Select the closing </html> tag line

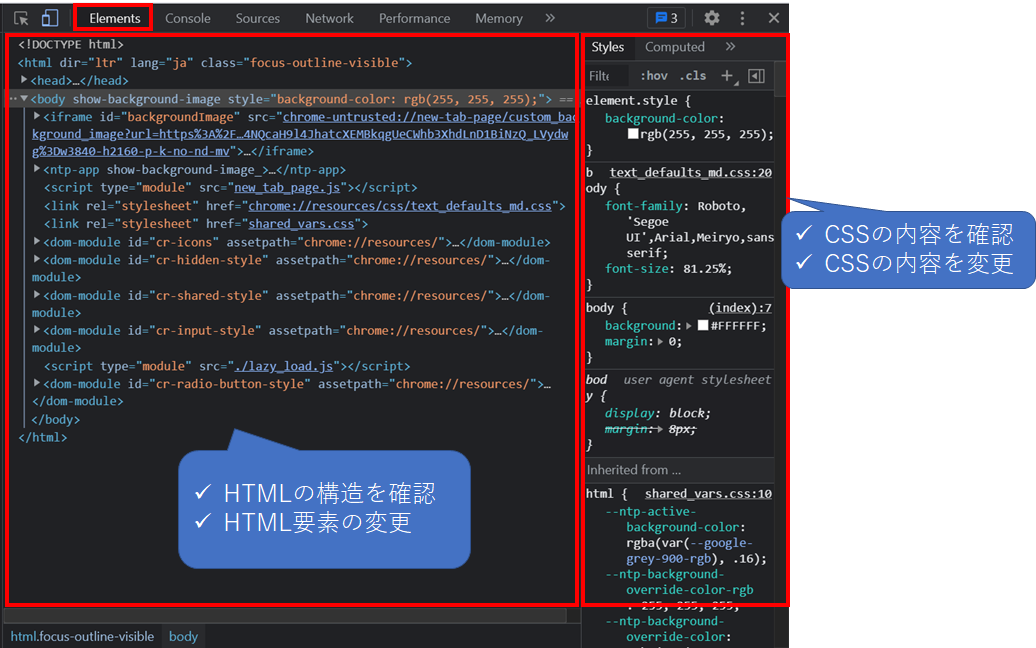[43, 437]
